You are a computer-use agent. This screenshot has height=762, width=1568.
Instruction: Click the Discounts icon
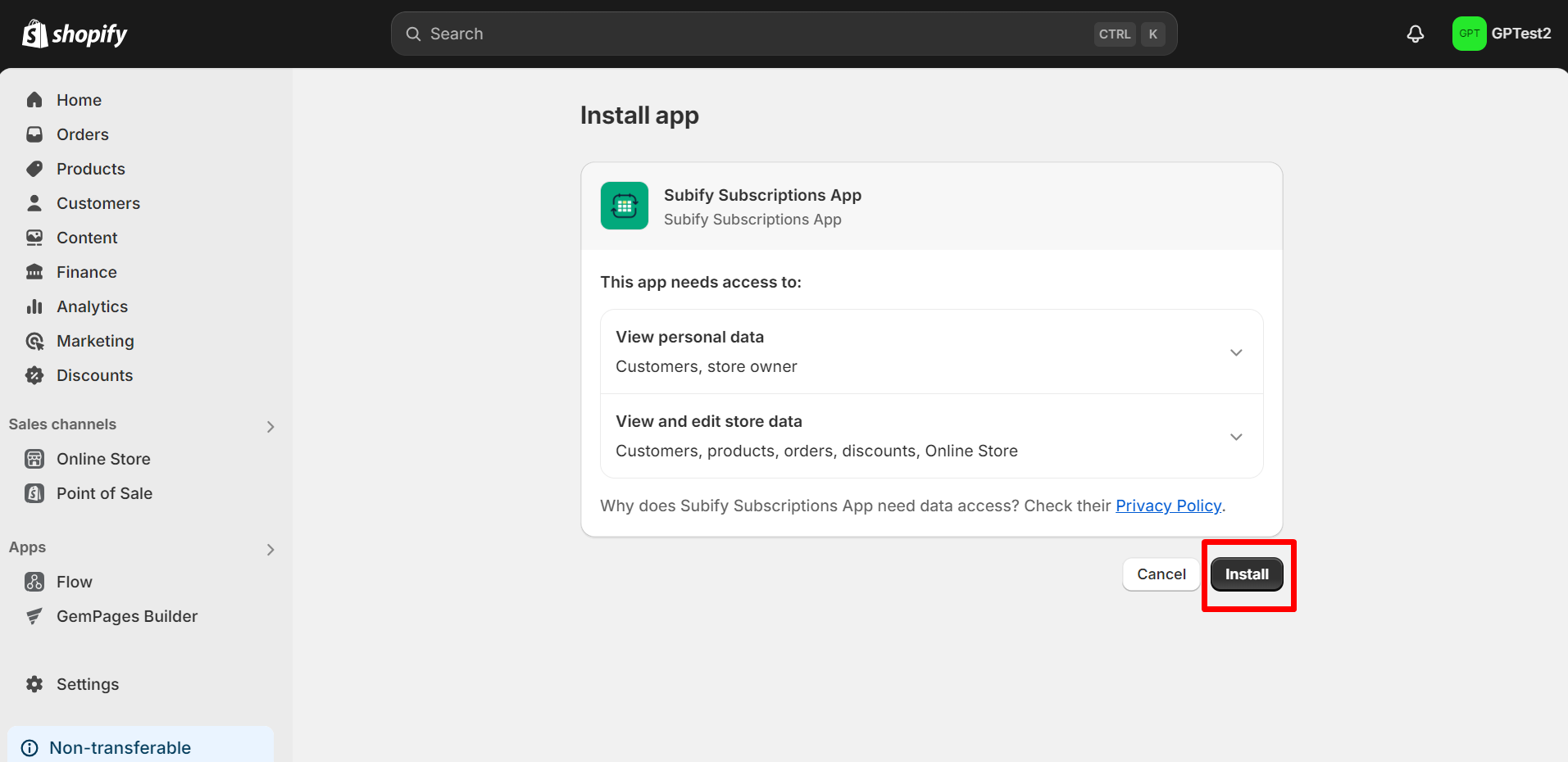(34, 374)
